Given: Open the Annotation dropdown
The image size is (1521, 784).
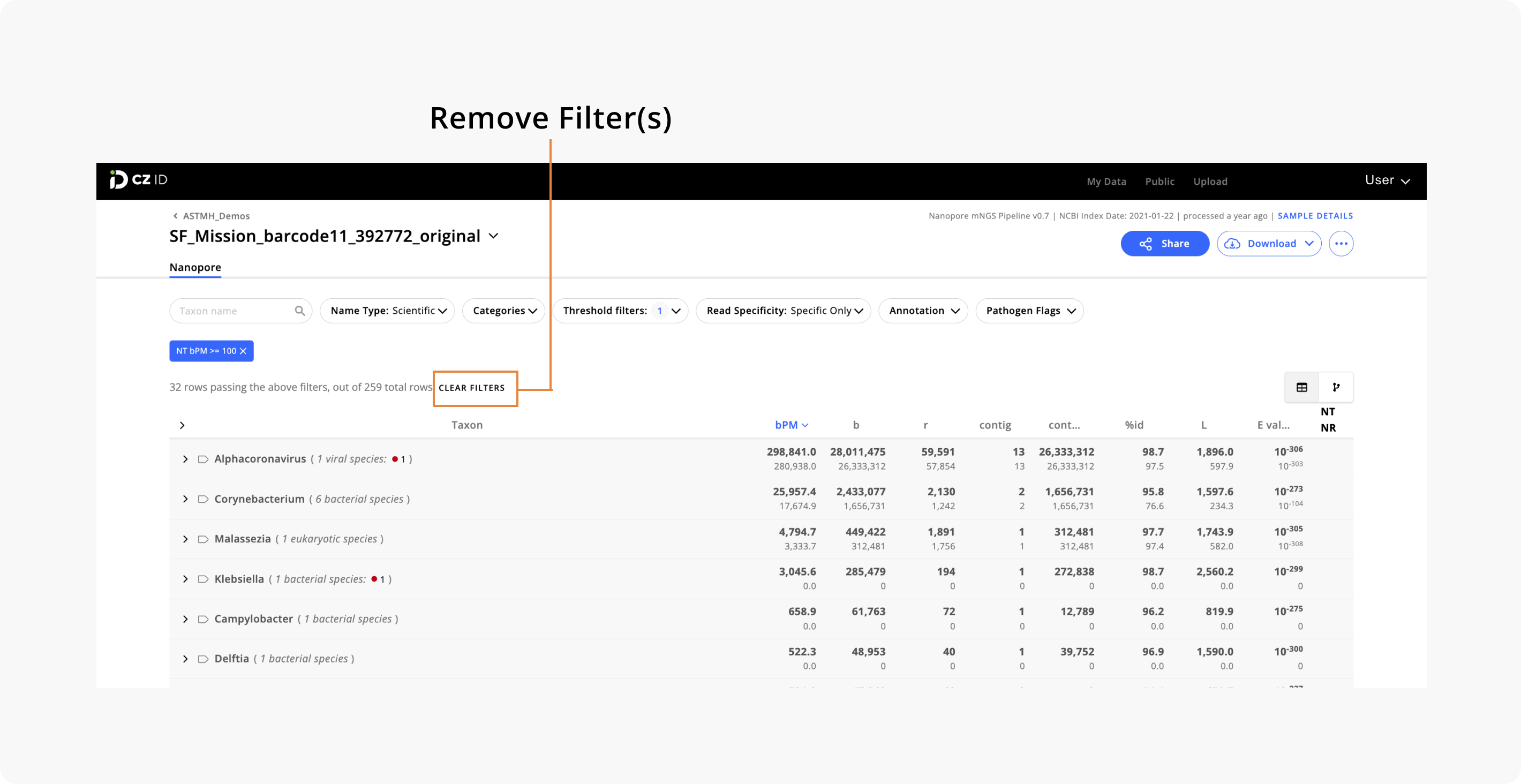Looking at the screenshot, I should (x=923, y=311).
